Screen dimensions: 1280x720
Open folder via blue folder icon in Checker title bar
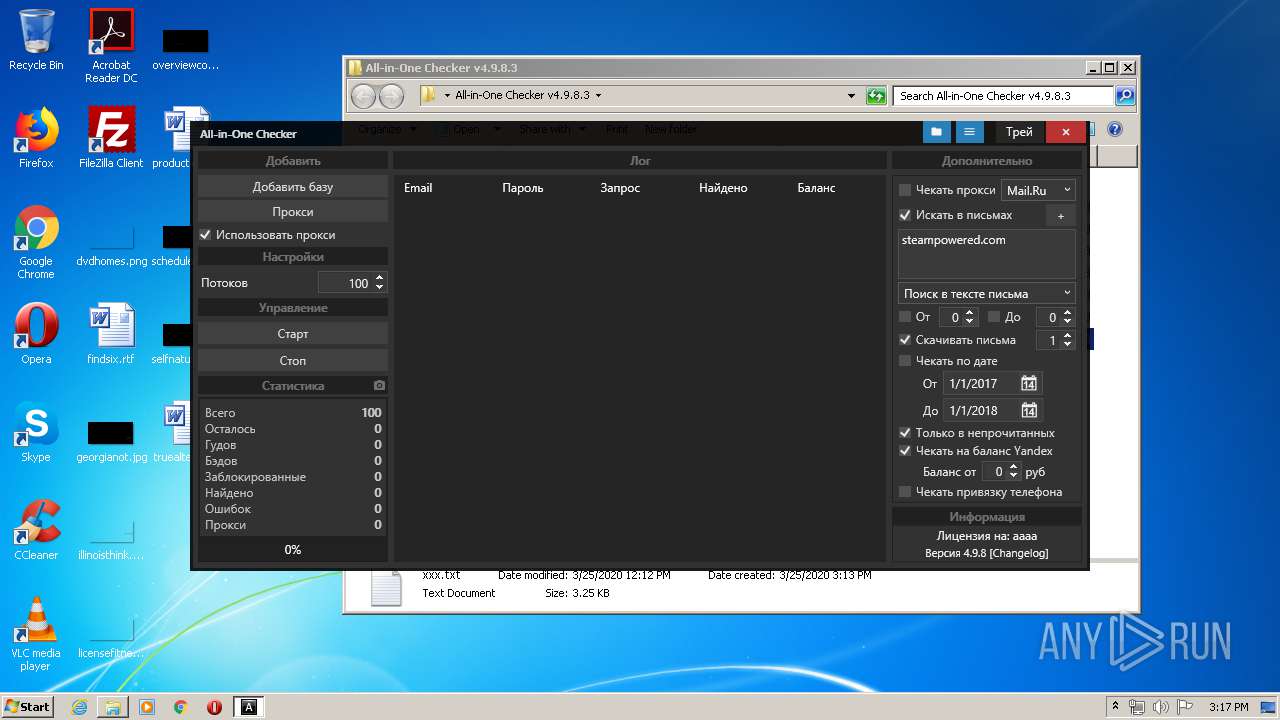[x=937, y=132]
